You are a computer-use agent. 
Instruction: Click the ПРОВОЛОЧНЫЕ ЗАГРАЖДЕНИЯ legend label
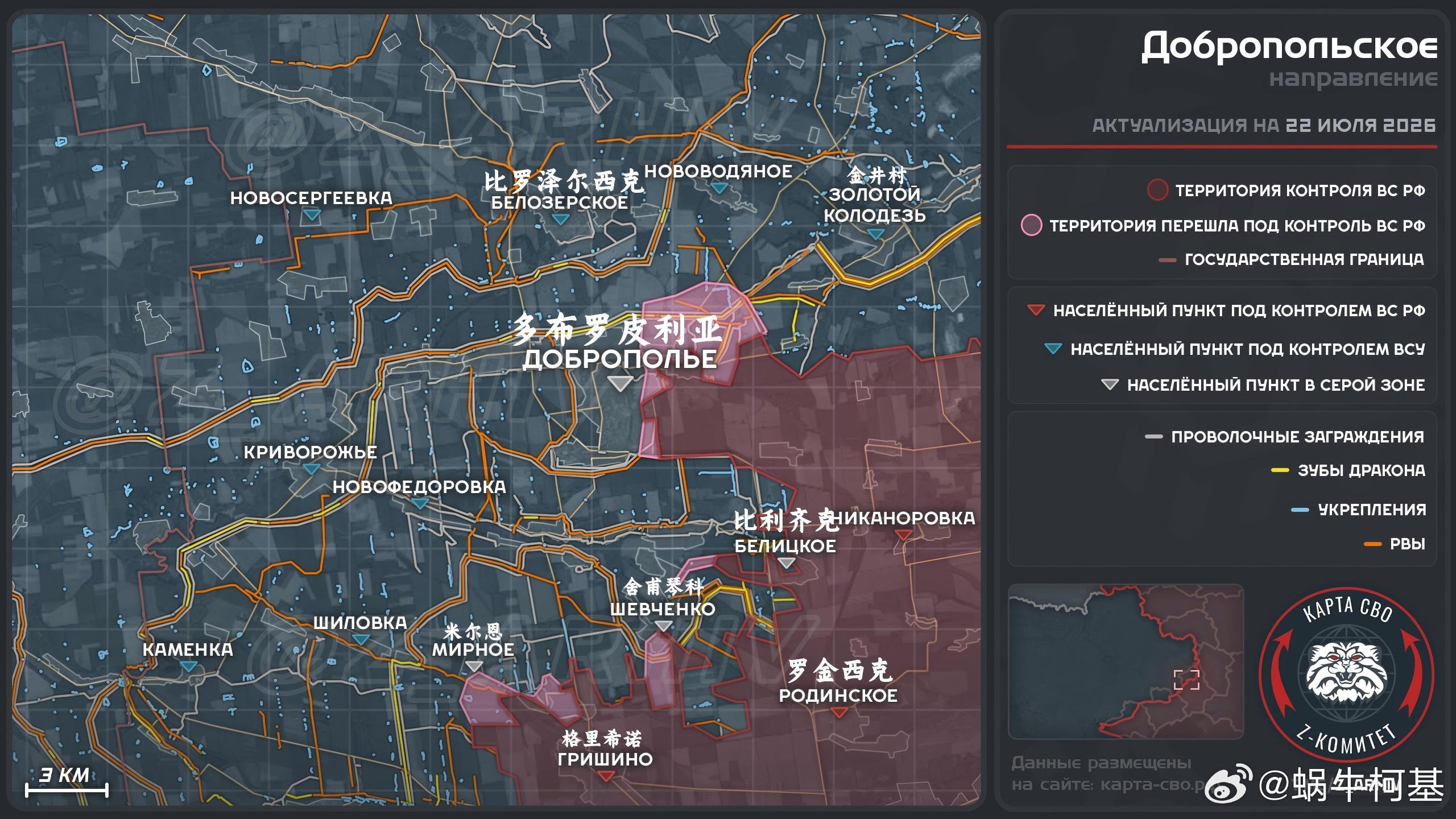tap(1298, 437)
